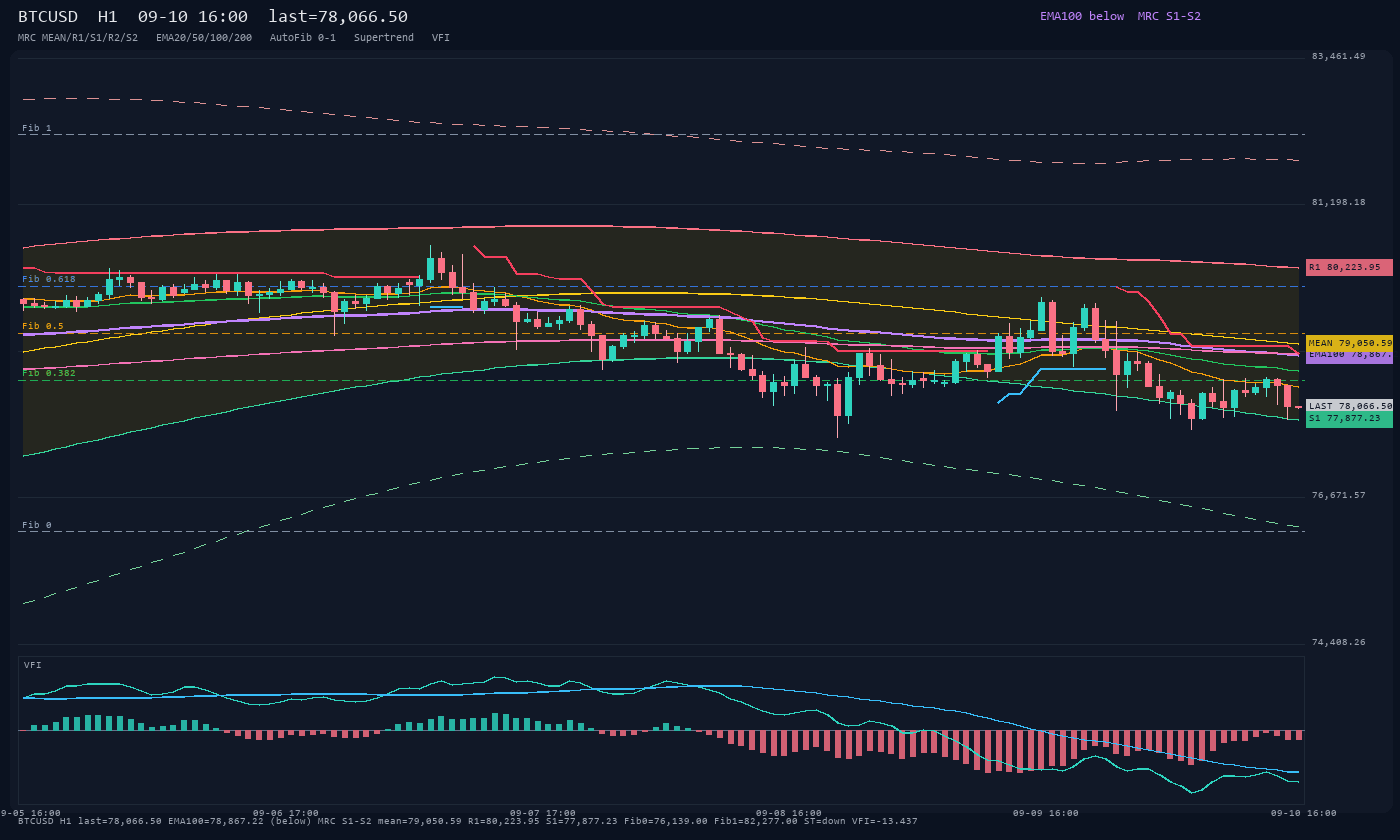Click the green S1 77,877.23 price tag
The image size is (1400, 840).
click(x=1349, y=419)
